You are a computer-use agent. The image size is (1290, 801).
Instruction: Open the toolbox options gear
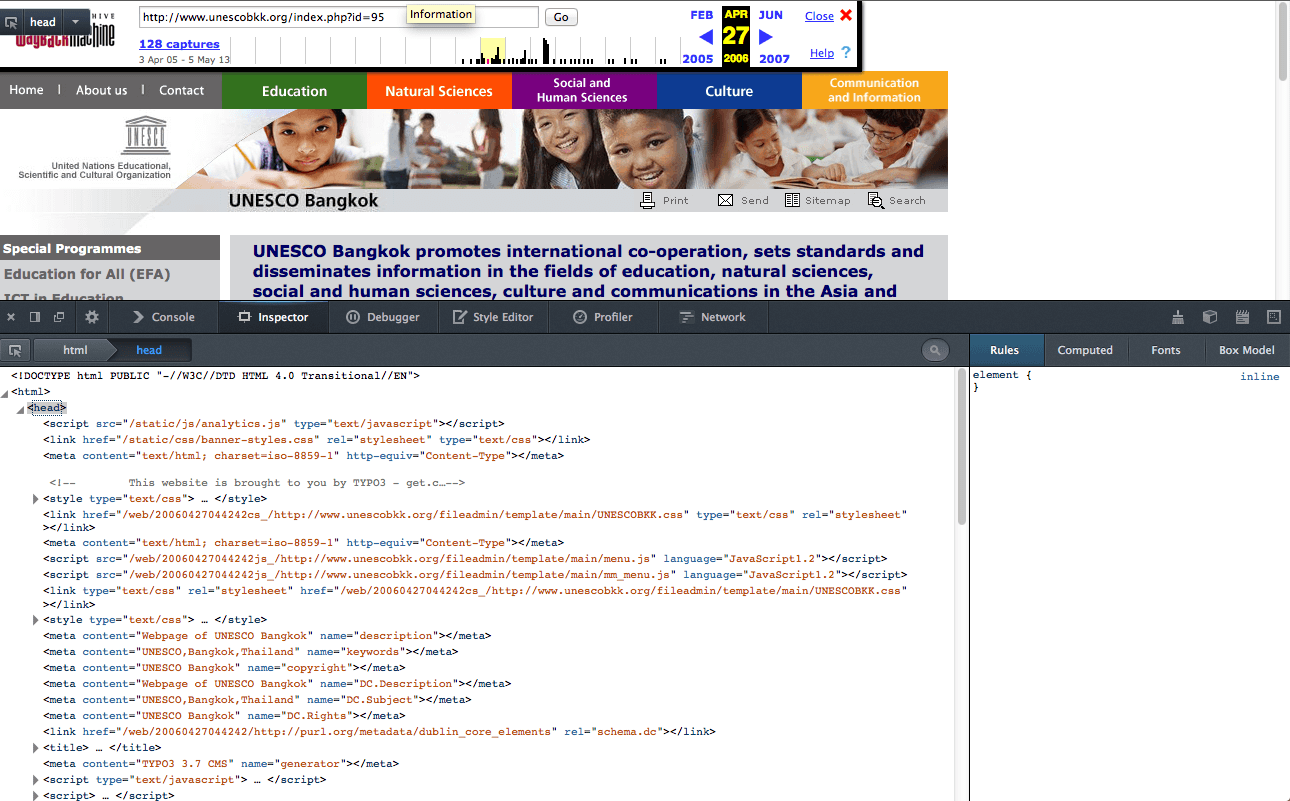tap(92, 317)
